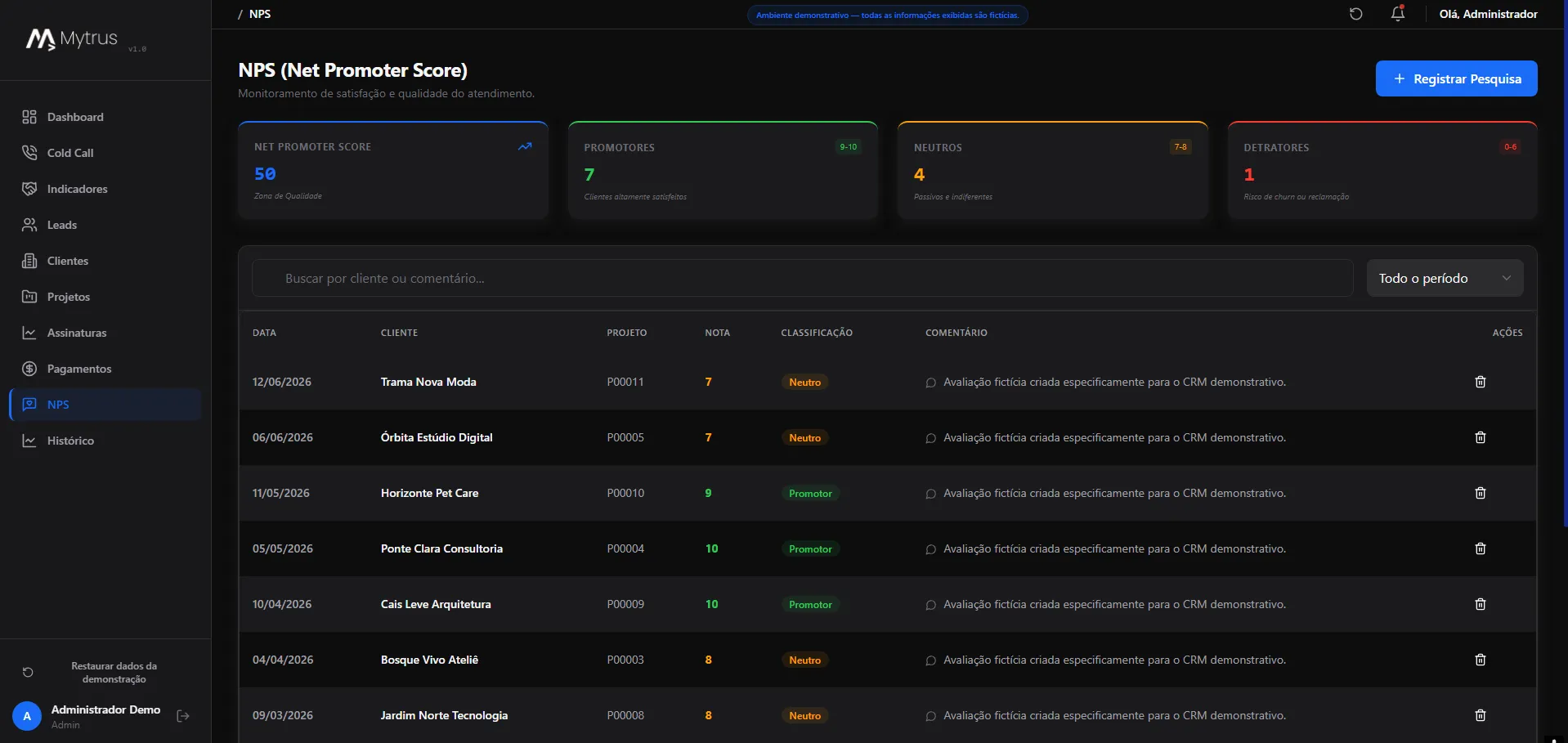The height and width of the screenshot is (743, 1568).
Task: Click the Pagamentos dollar icon
Action: click(x=29, y=369)
